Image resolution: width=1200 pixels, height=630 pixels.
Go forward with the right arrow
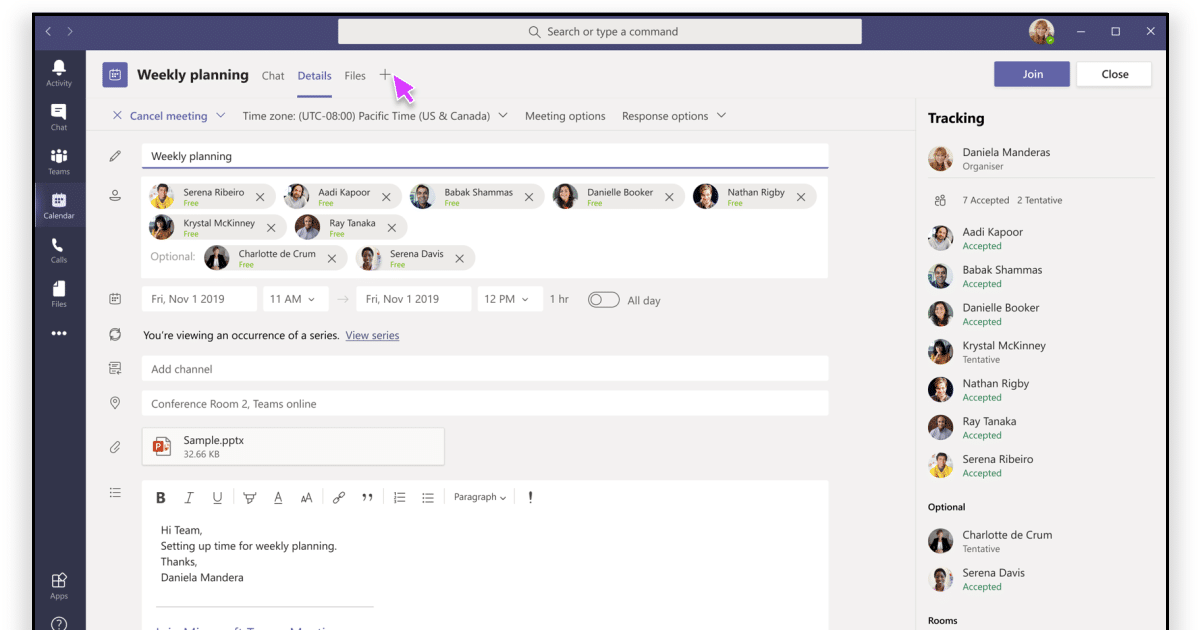click(70, 32)
